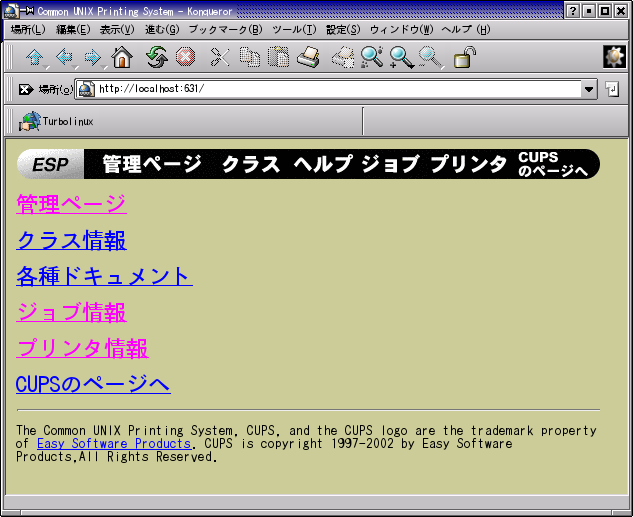This screenshot has height=517, width=633.
Task: Click ジョブ in the black banner
Action: coord(390,164)
